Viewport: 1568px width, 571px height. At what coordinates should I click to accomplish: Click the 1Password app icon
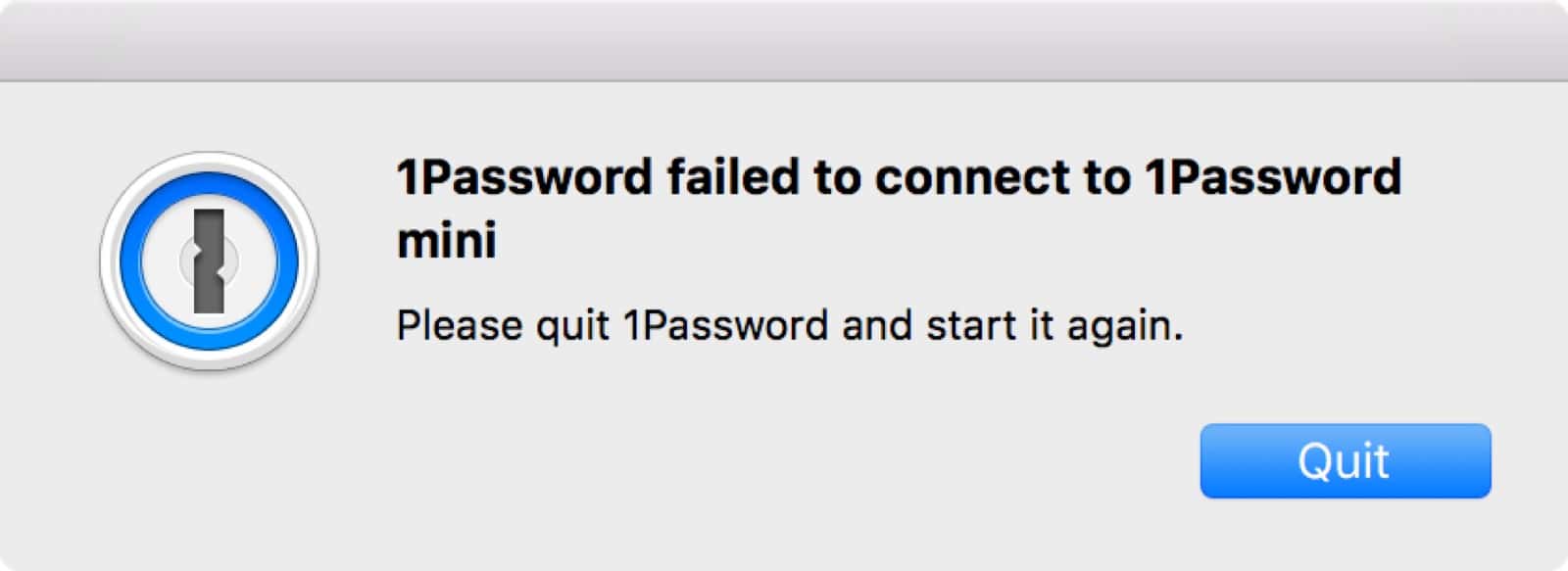(x=209, y=262)
